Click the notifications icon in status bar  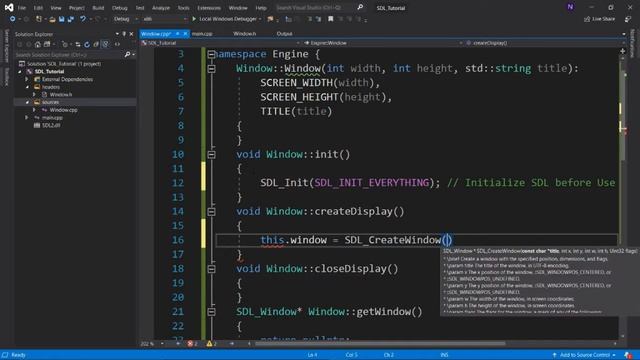point(628,355)
